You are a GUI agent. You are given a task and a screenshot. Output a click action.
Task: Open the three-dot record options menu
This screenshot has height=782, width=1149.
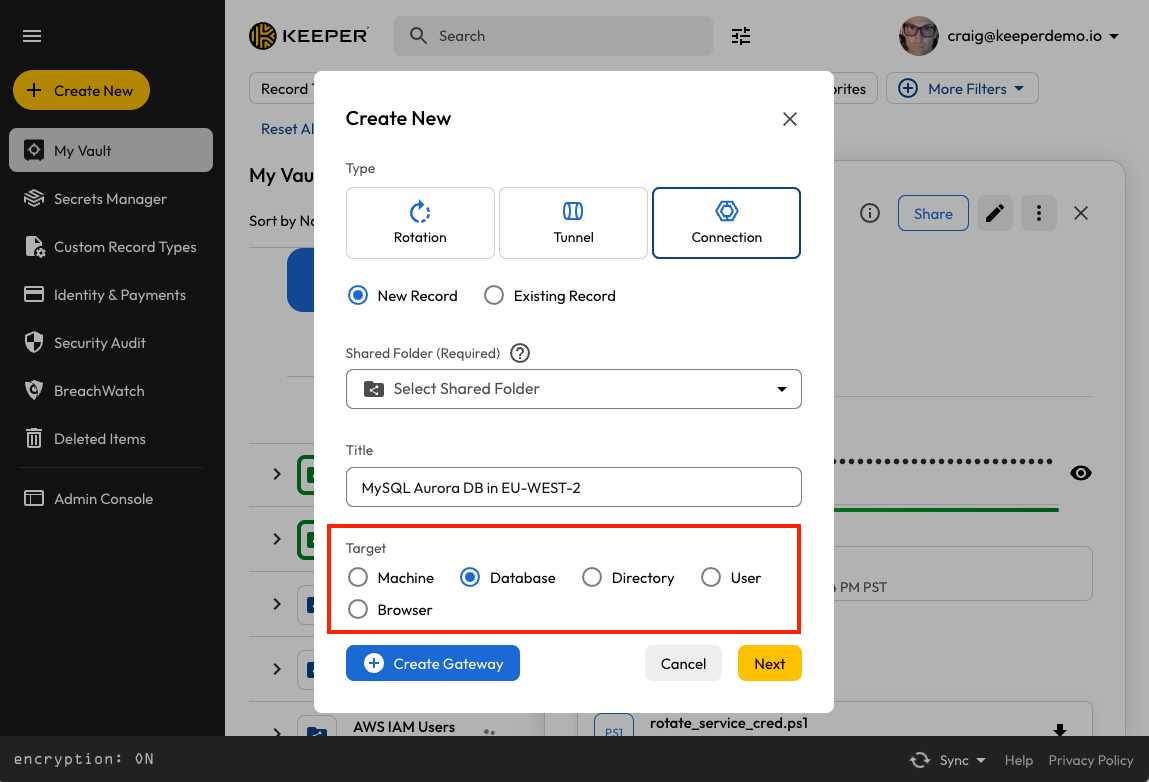[x=1040, y=213]
